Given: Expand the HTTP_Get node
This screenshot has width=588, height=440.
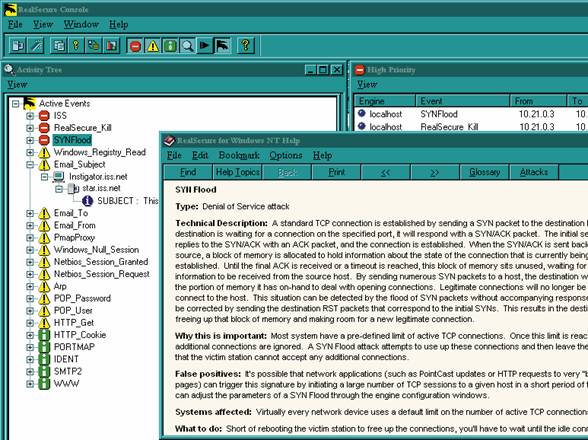Looking at the screenshot, I should [30, 323].
